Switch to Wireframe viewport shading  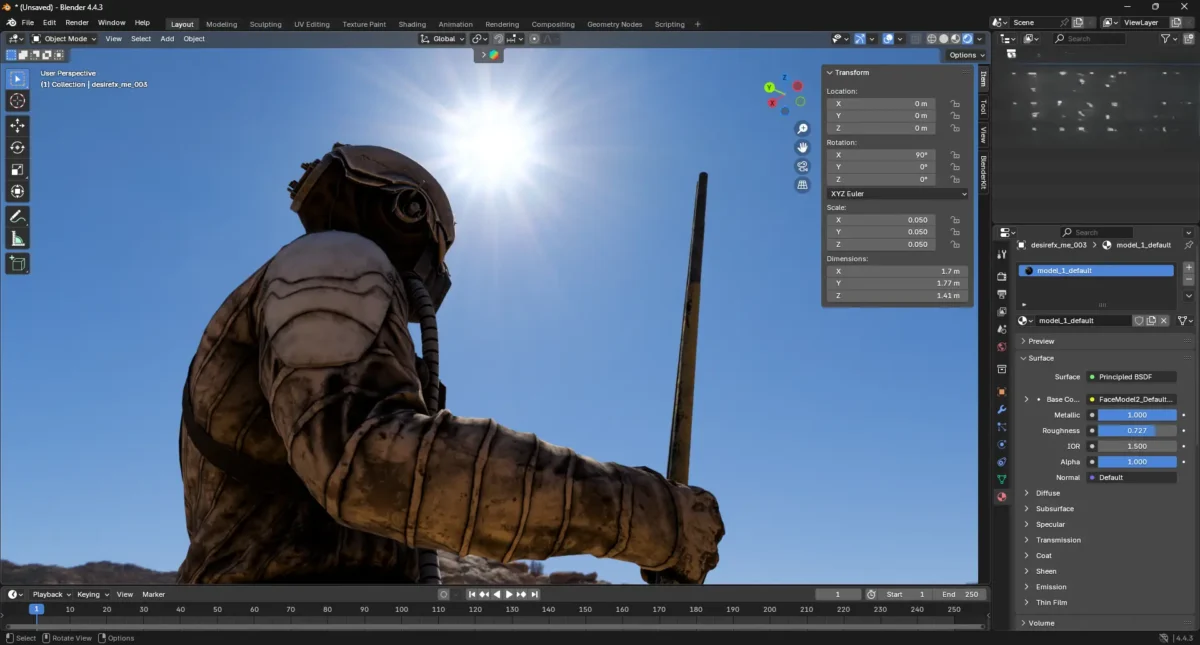tap(931, 39)
